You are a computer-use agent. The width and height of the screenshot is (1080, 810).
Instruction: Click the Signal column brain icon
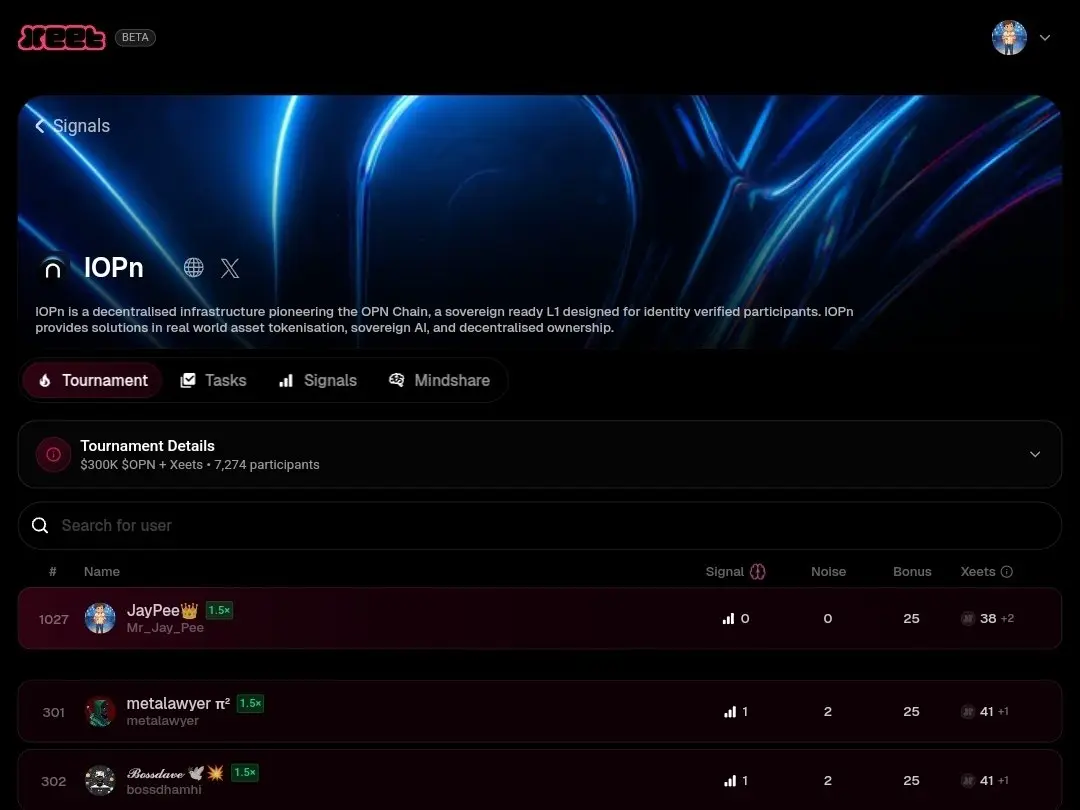coord(758,572)
